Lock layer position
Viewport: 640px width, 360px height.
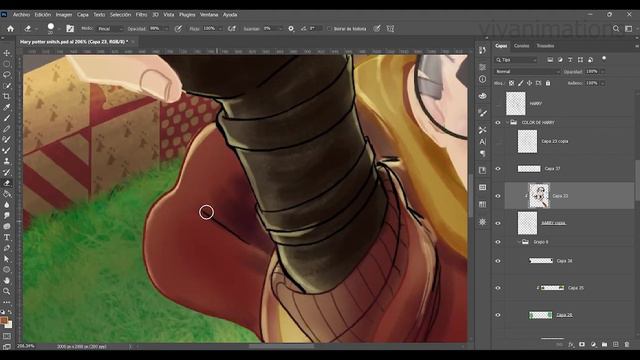[529, 83]
